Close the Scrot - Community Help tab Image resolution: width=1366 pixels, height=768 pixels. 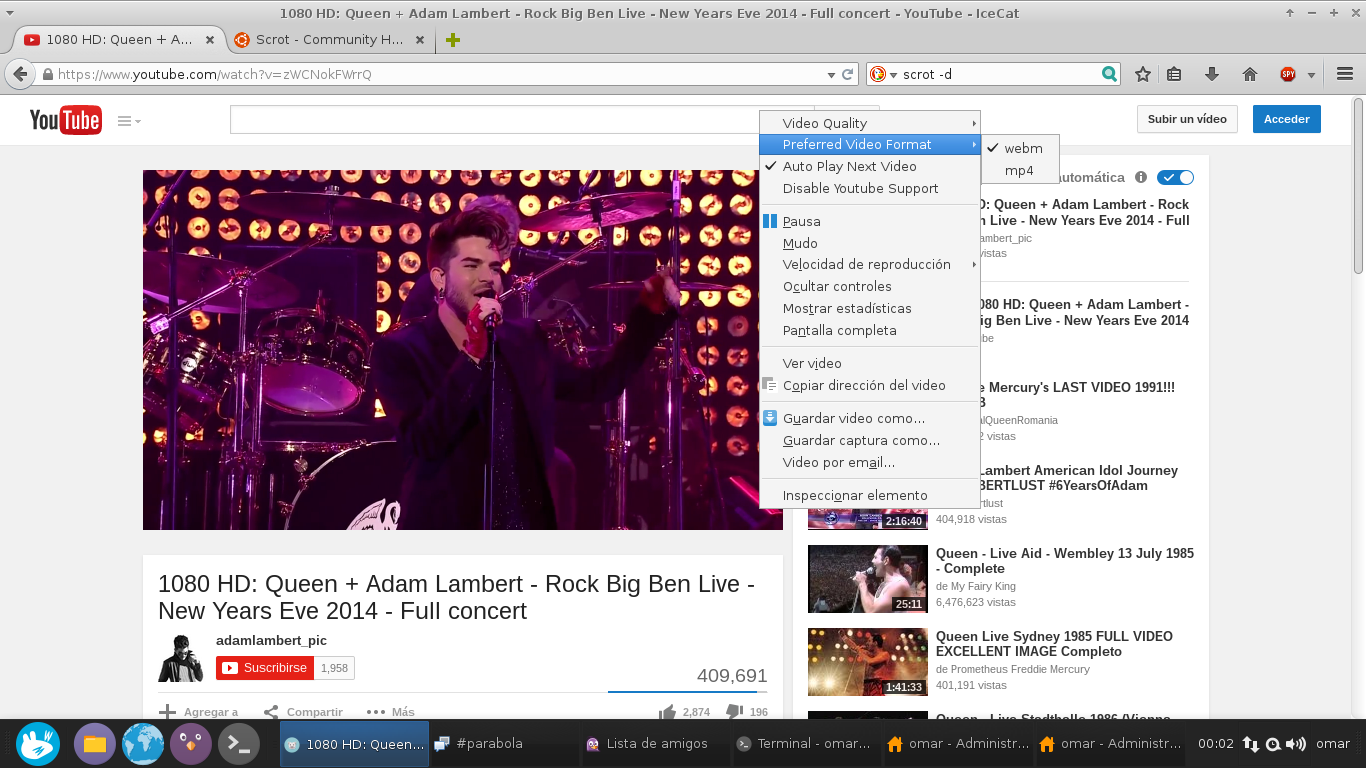[x=420, y=40]
